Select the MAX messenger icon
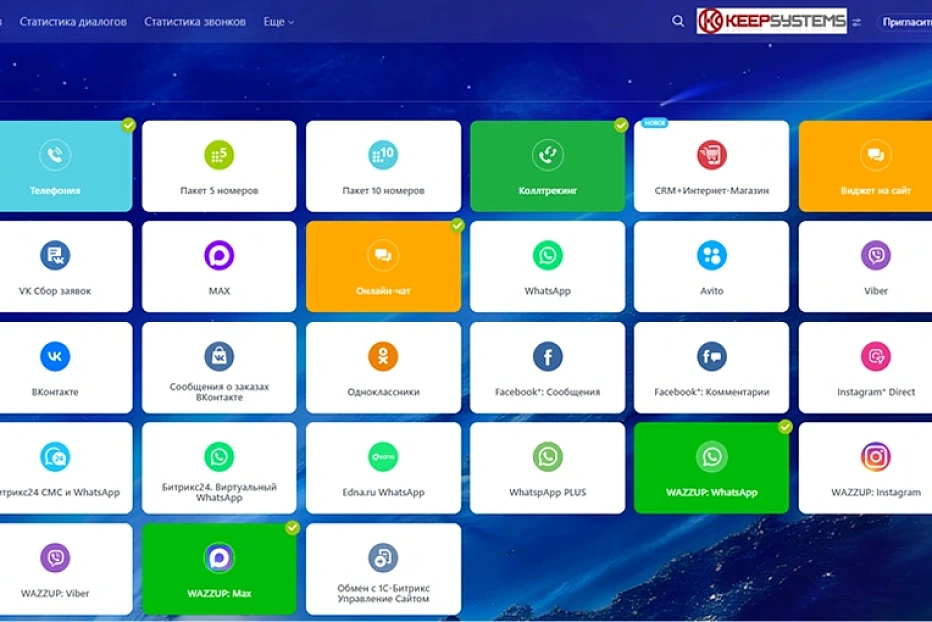Image resolution: width=932 pixels, height=622 pixels. click(219, 256)
